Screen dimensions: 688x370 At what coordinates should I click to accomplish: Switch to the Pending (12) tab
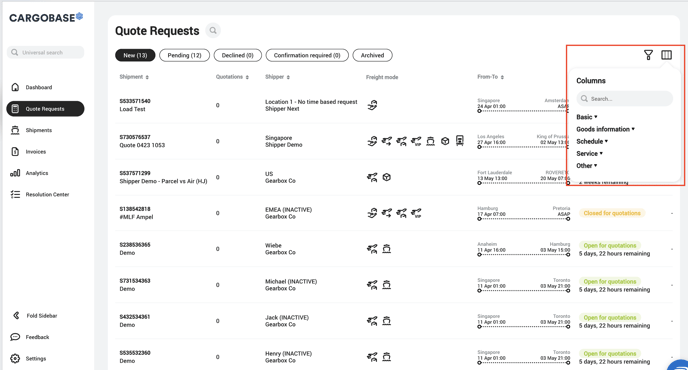pyautogui.click(x=184, y=55)
